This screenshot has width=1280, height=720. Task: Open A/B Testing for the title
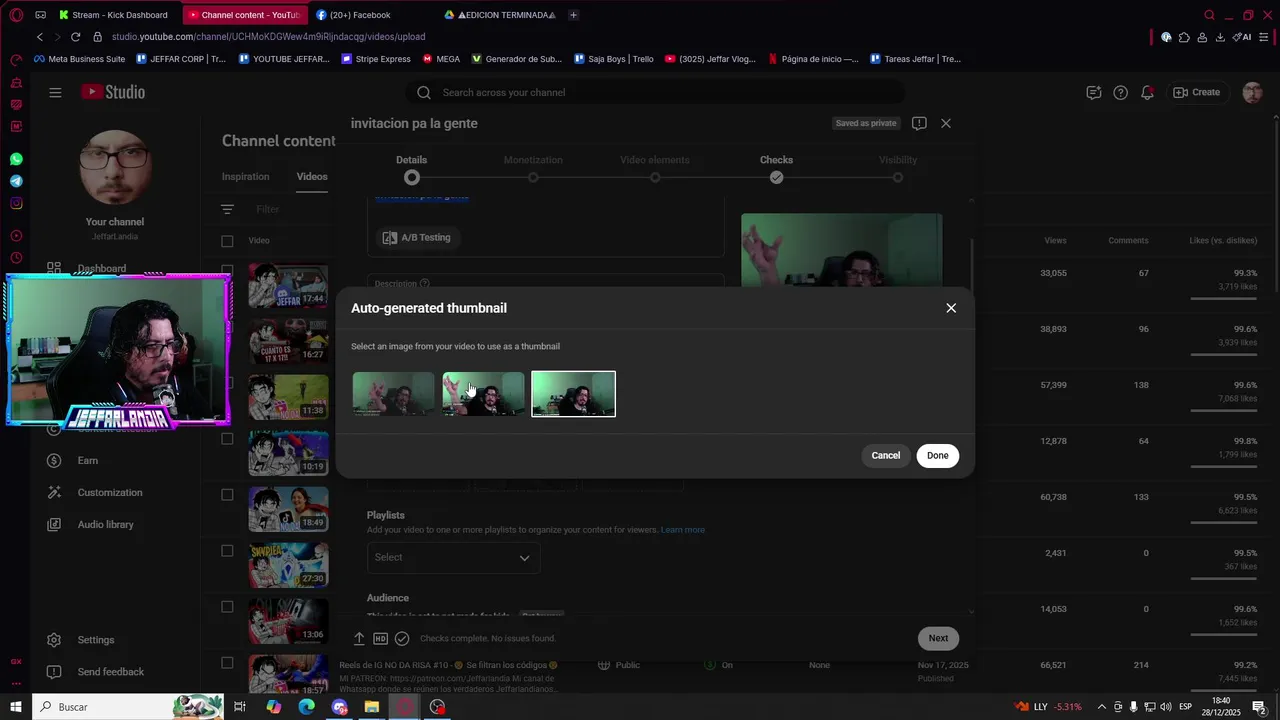[x=417, y=238]
